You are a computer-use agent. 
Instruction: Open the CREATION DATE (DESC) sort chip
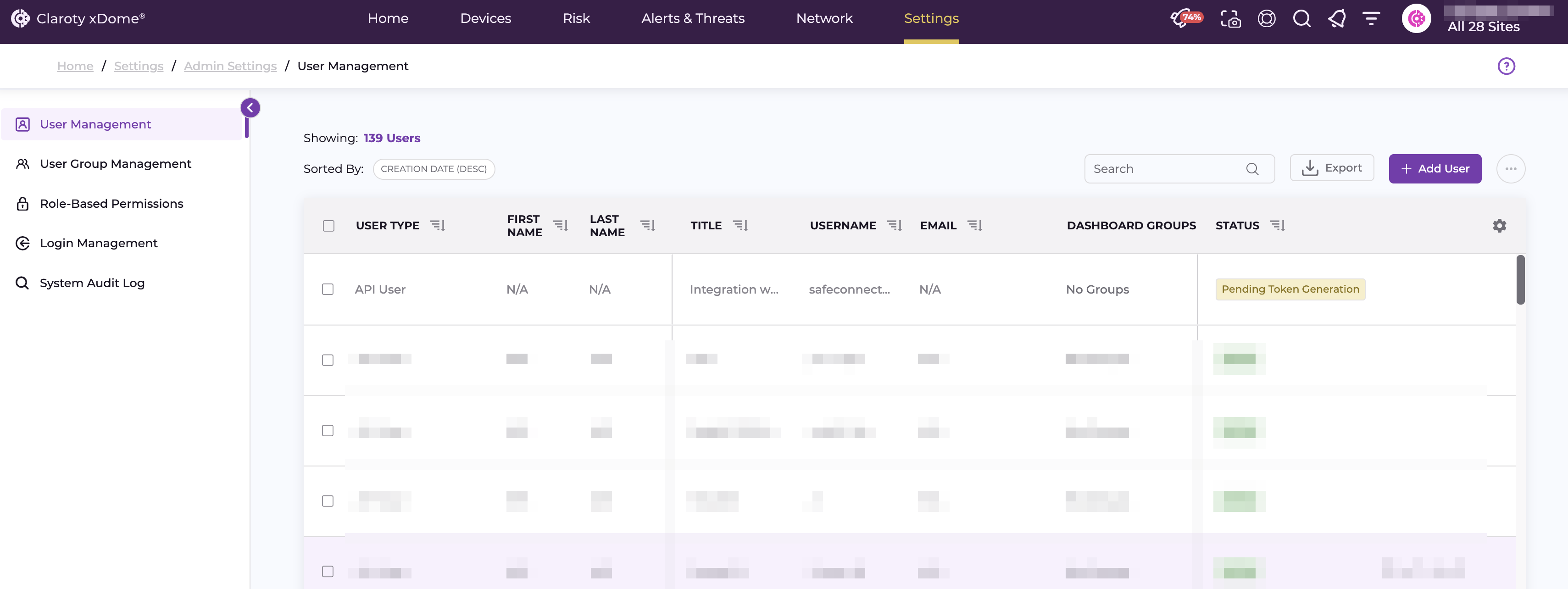click(434, 169)
